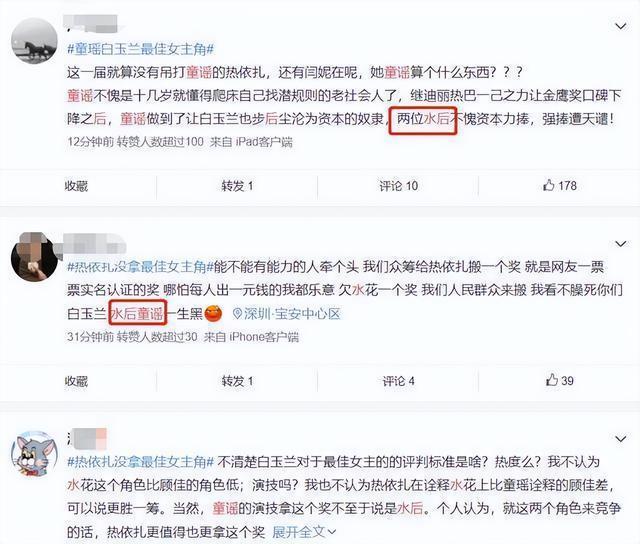The height and width of the screenshot is (544, 640).
Task: Open 评论 10 comments on first post
Action: 398,186
